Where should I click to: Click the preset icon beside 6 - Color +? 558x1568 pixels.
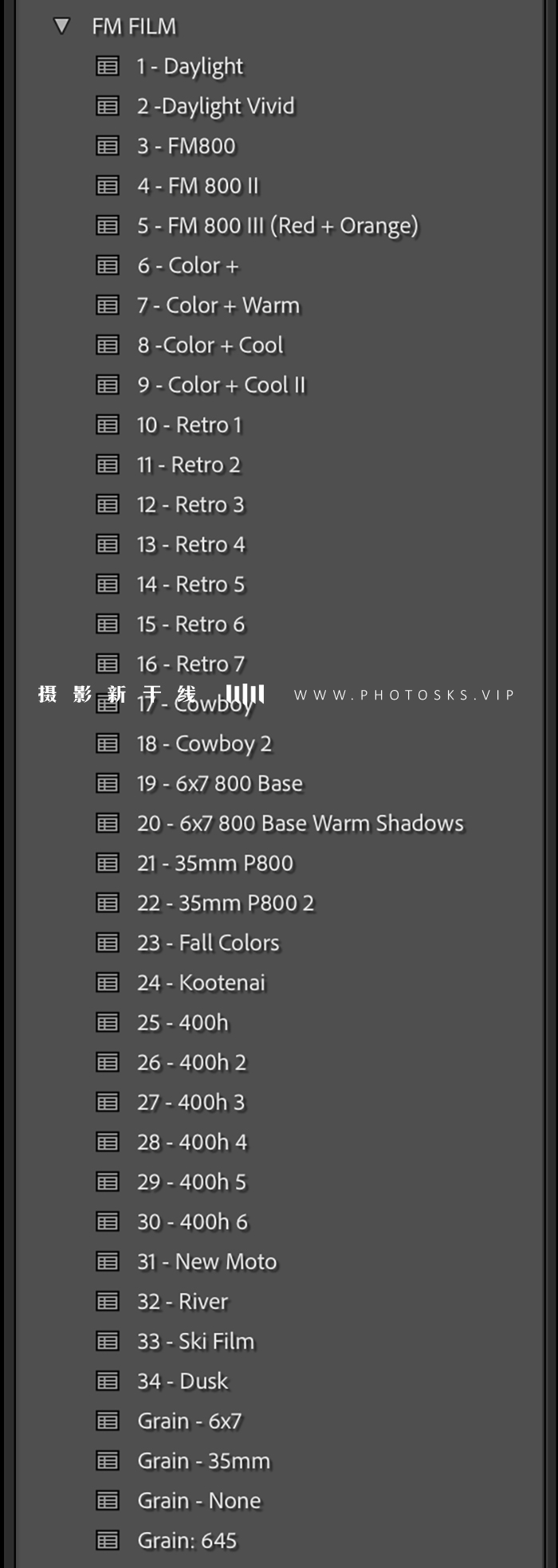(108, 265)
